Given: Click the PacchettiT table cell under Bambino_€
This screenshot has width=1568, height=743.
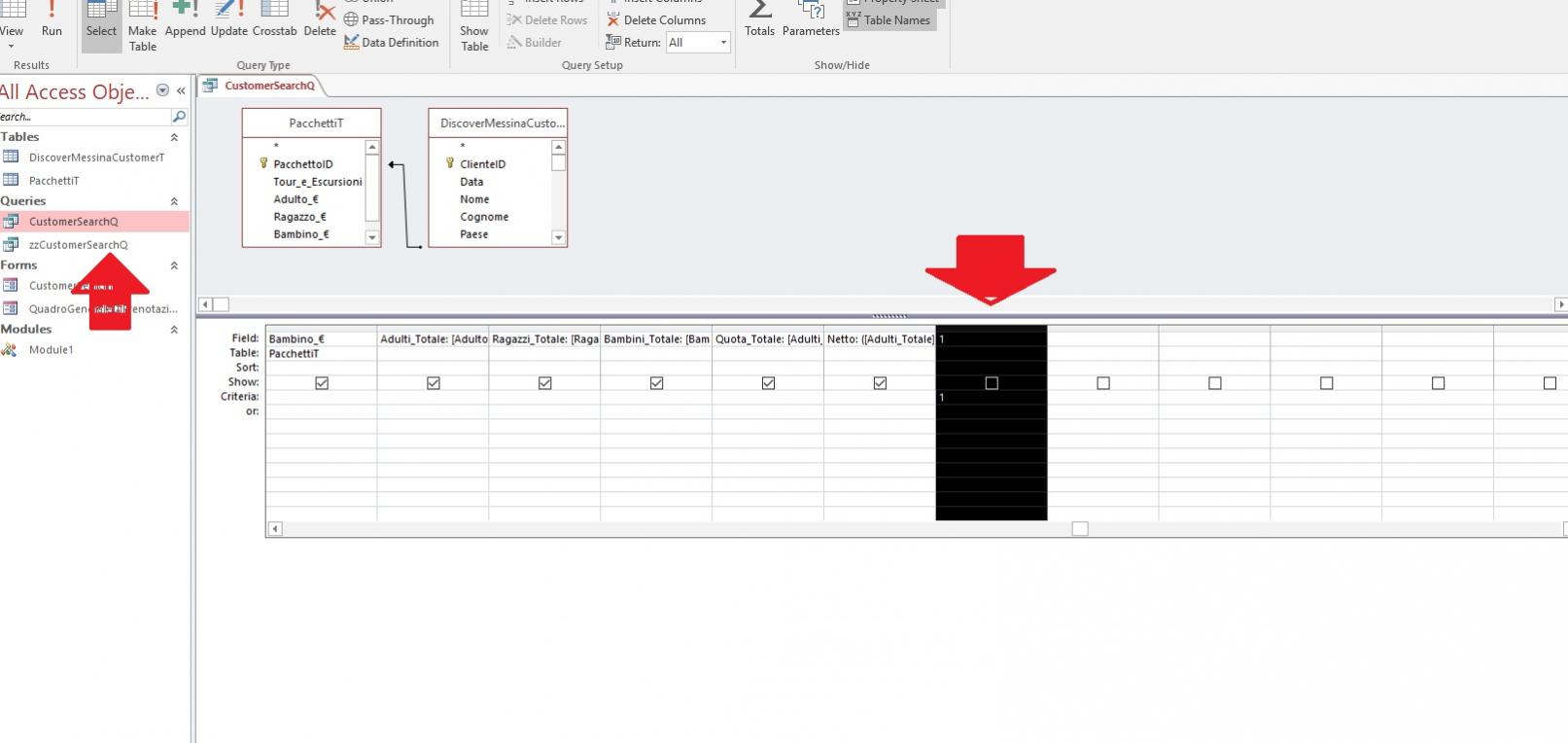Looking at the screenshot, I should click(x=321, y=354).
